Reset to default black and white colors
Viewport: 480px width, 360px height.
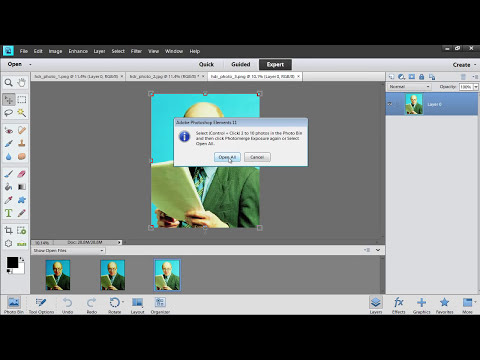pos(9,271)
